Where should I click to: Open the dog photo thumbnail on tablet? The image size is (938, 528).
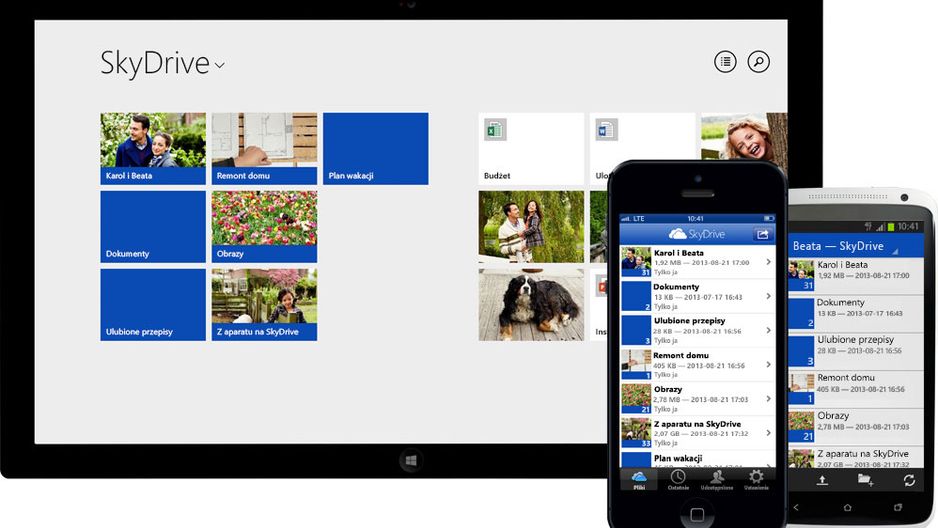point(531,305)
